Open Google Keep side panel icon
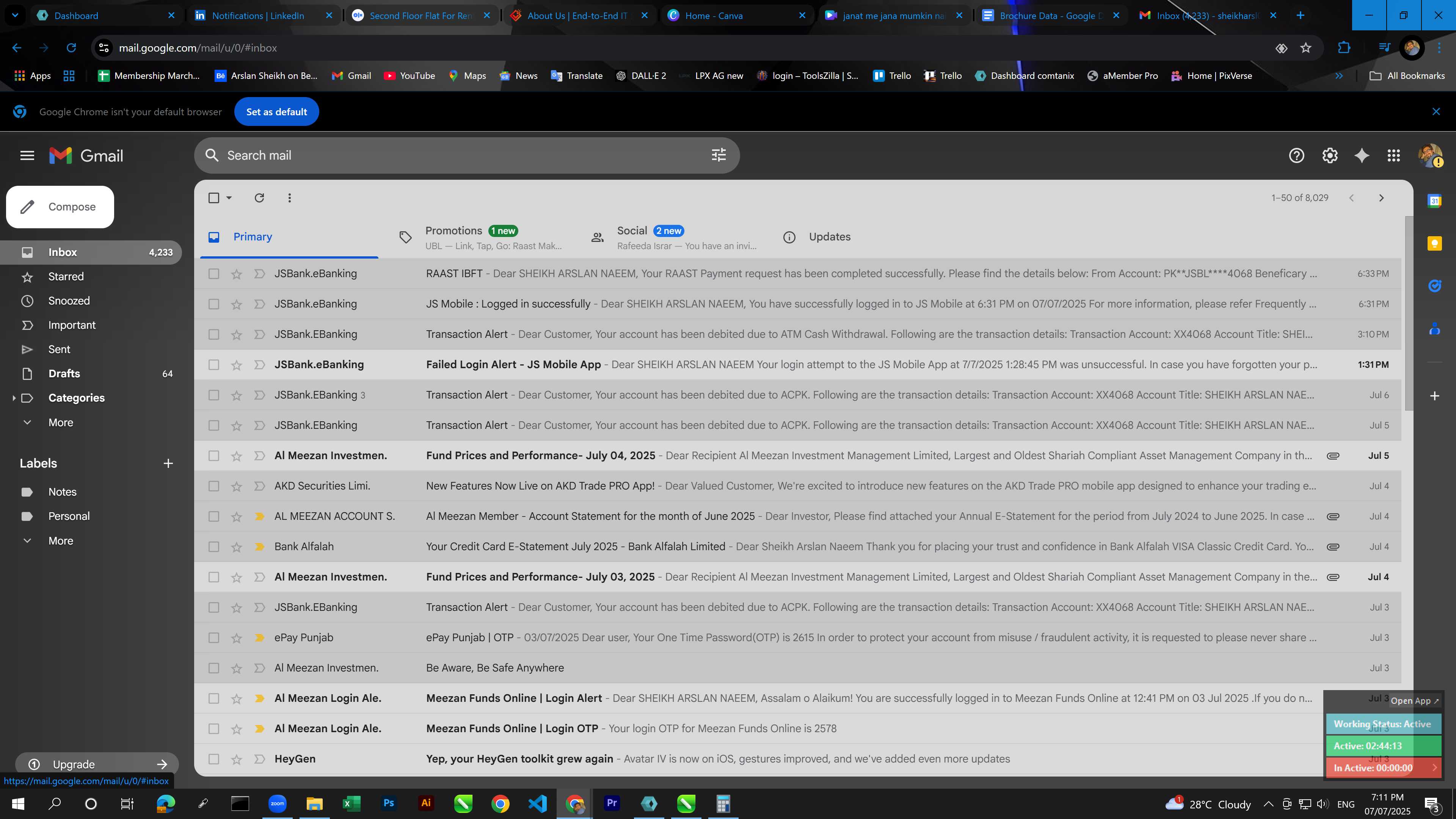This screenshot has height=819, width=1456. [1434, 243]
